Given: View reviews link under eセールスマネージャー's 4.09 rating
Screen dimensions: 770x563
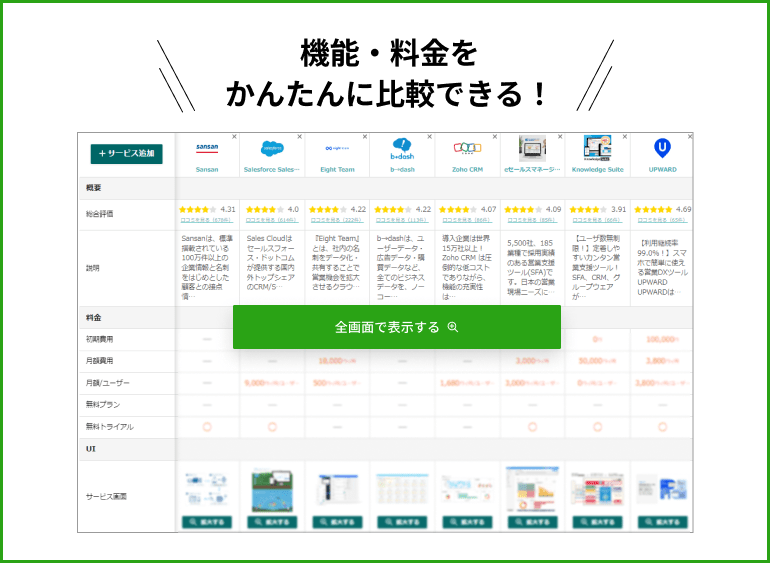Looking at the screenshot, I should click(x=532, y=221).
